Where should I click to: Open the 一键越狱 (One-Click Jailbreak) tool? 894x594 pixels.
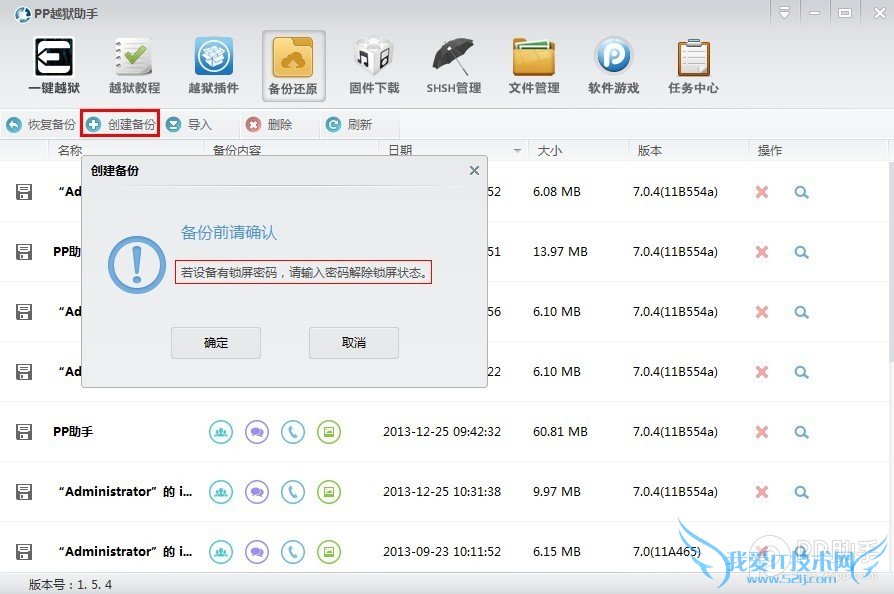[53, 64]
